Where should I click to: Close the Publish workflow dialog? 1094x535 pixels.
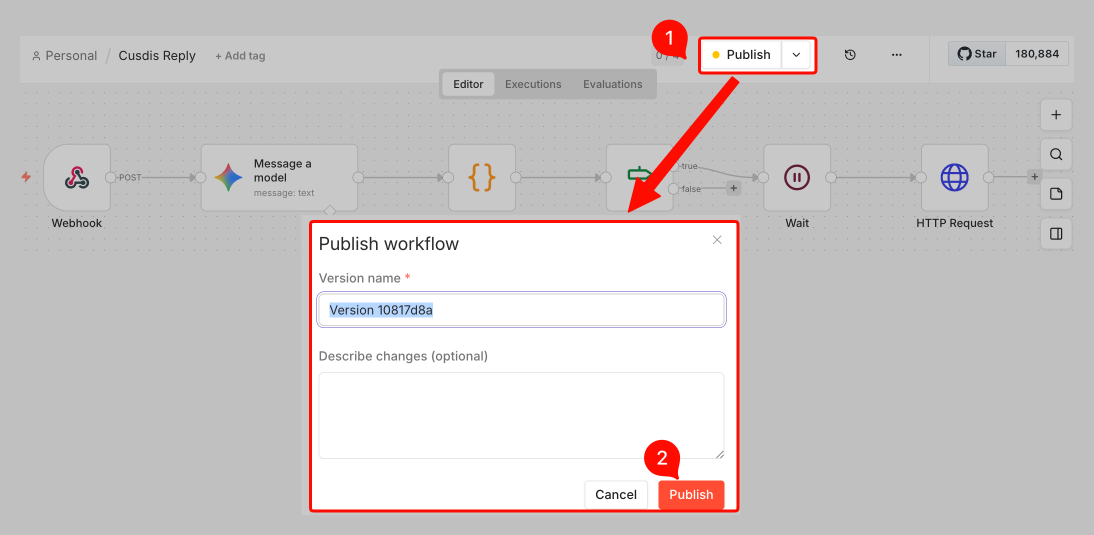coord(717,240)
